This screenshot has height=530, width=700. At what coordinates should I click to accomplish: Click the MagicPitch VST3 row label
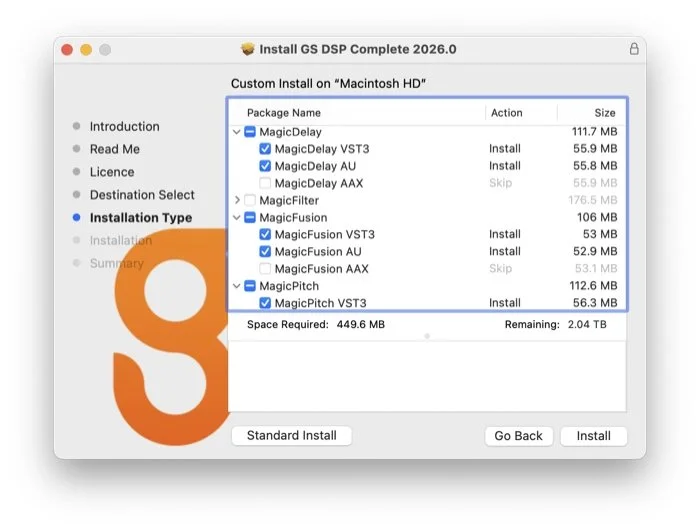tap(321, 303)
